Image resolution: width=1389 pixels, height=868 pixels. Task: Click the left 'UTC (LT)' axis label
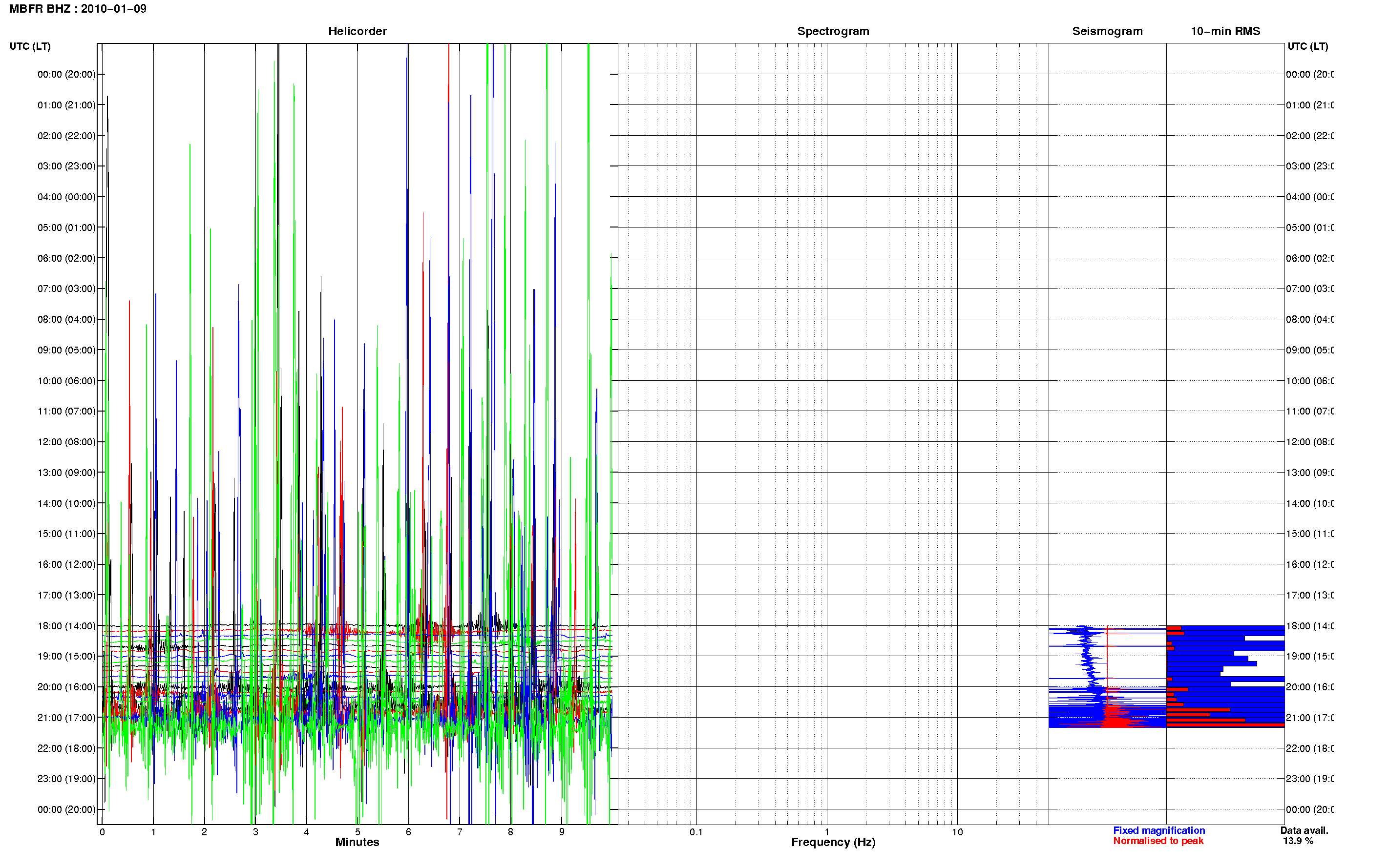30,46
